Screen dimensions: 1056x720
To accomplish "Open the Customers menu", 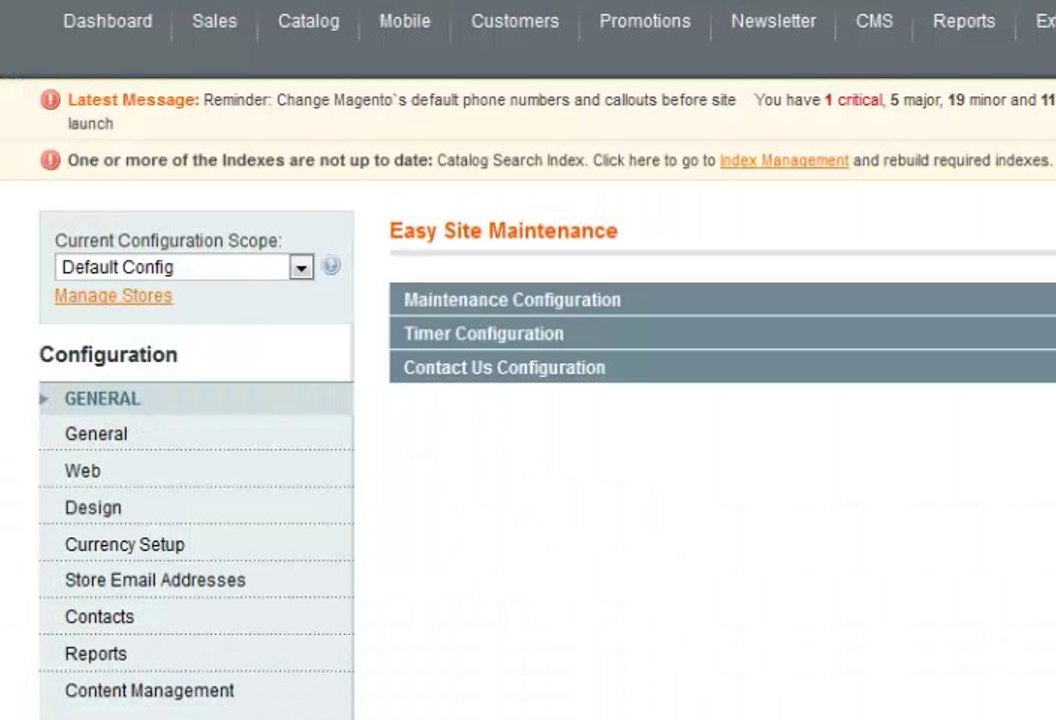I will (515, 22).
